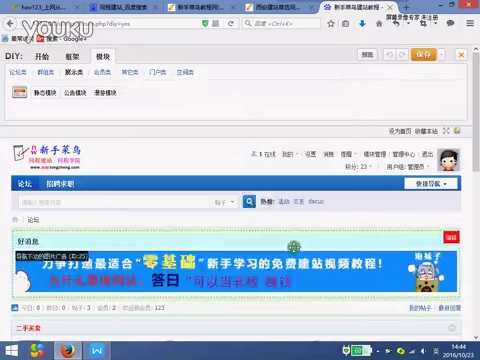Redo the DIY change
This screenshot has width=480, height=360.
coord(402,55)
